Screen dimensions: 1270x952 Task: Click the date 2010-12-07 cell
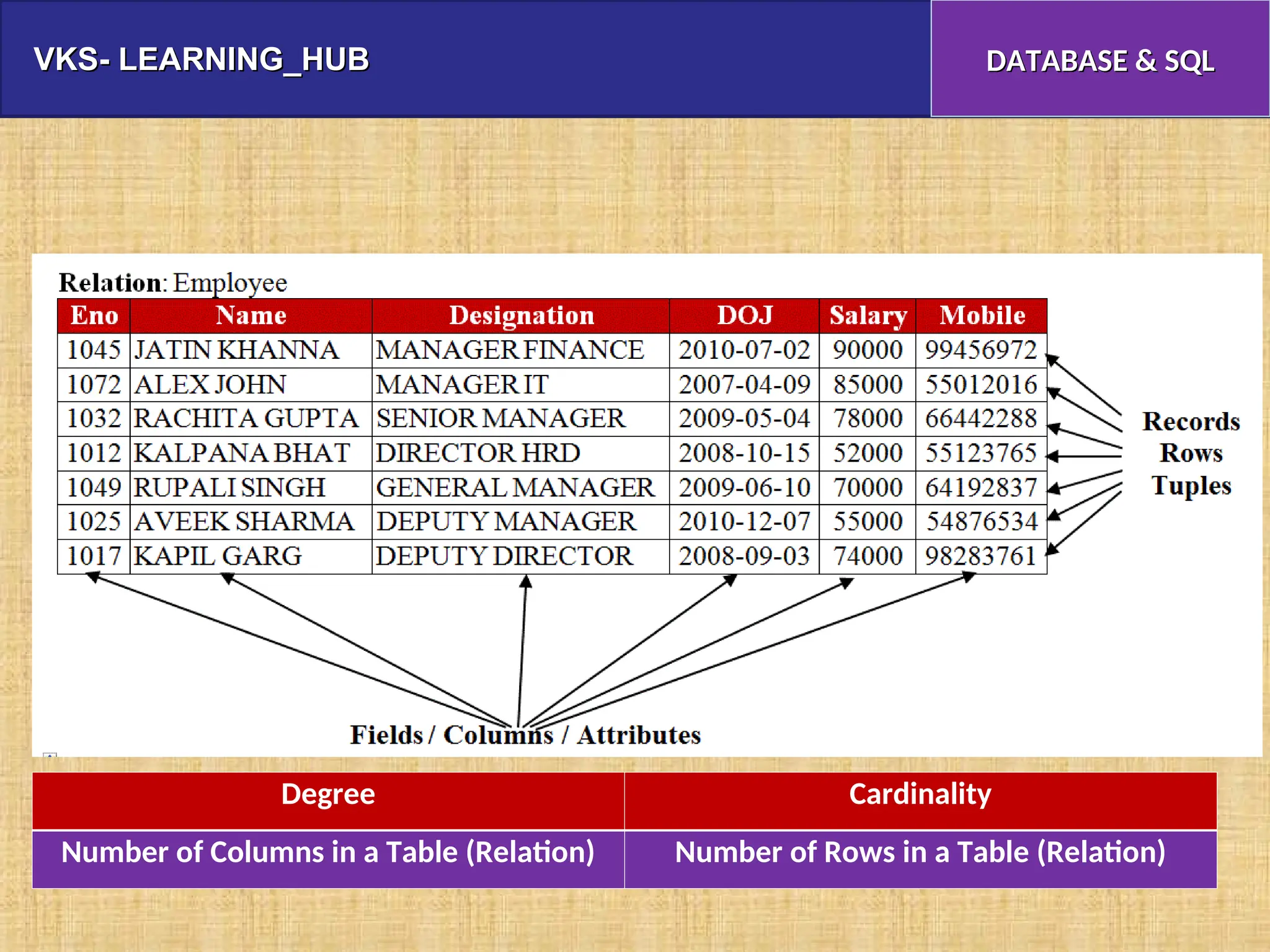[744, 522]
